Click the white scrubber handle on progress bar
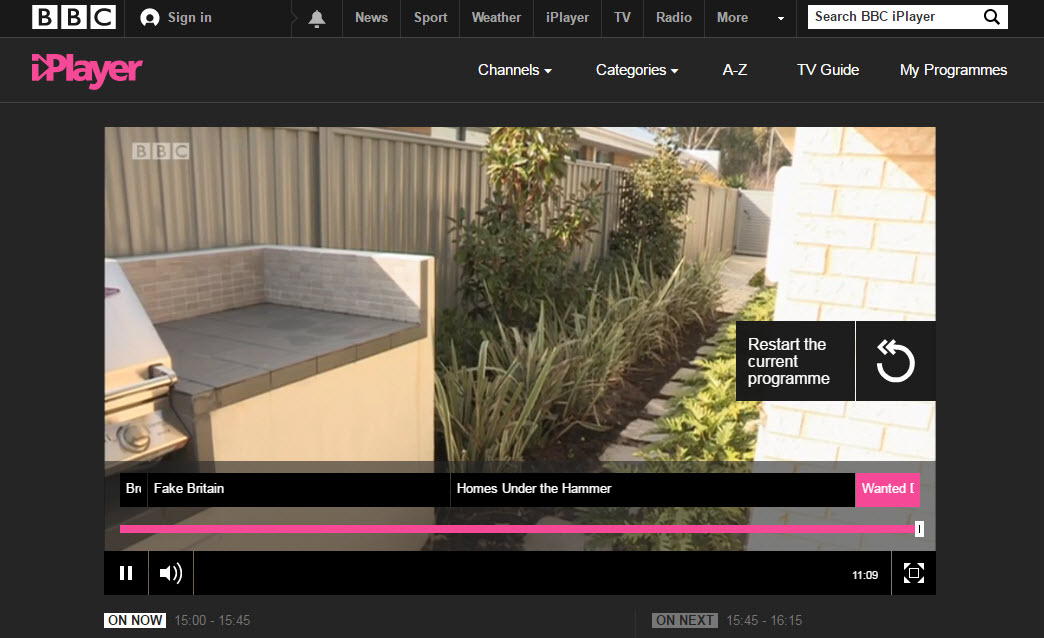Image resolution: width=1044 pixels, height=638 pixels. click(919, 529)
